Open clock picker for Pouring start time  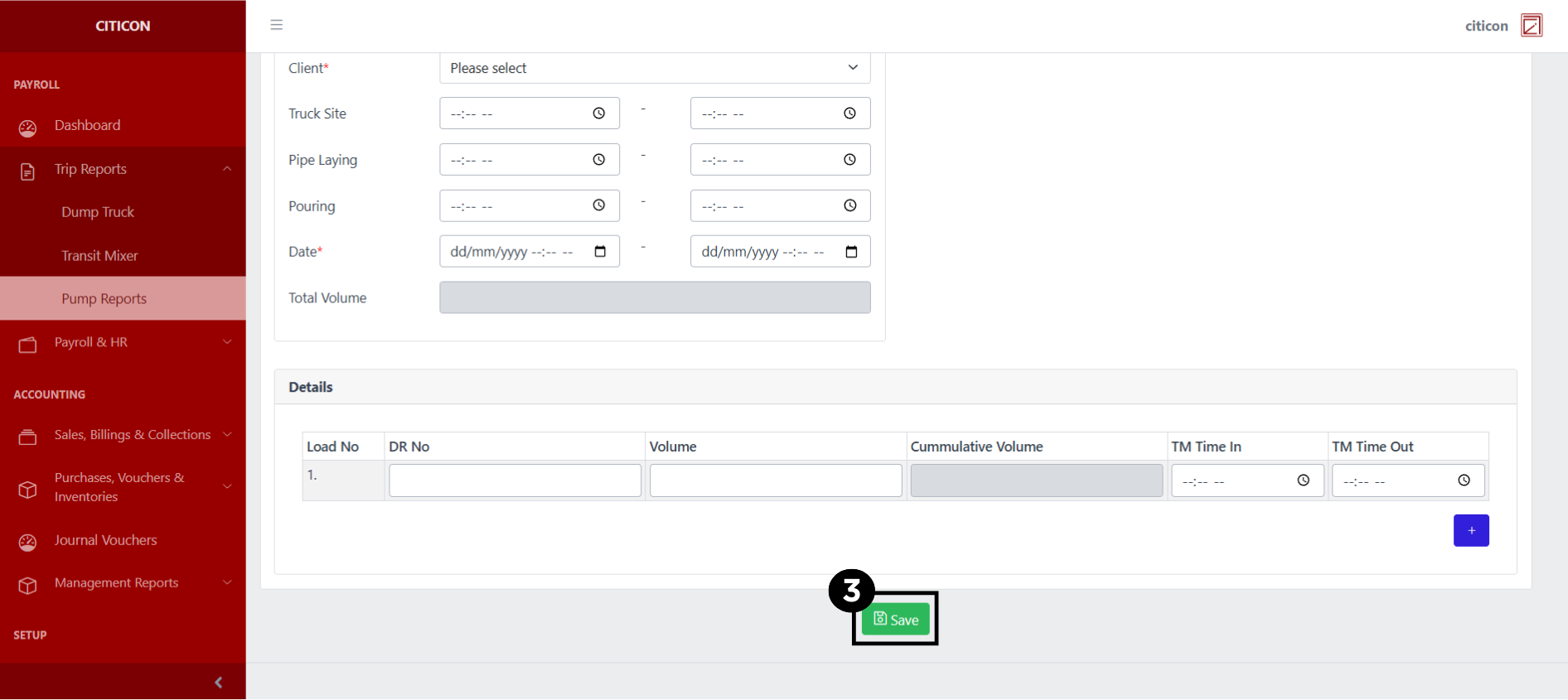(x=598, y=205)
